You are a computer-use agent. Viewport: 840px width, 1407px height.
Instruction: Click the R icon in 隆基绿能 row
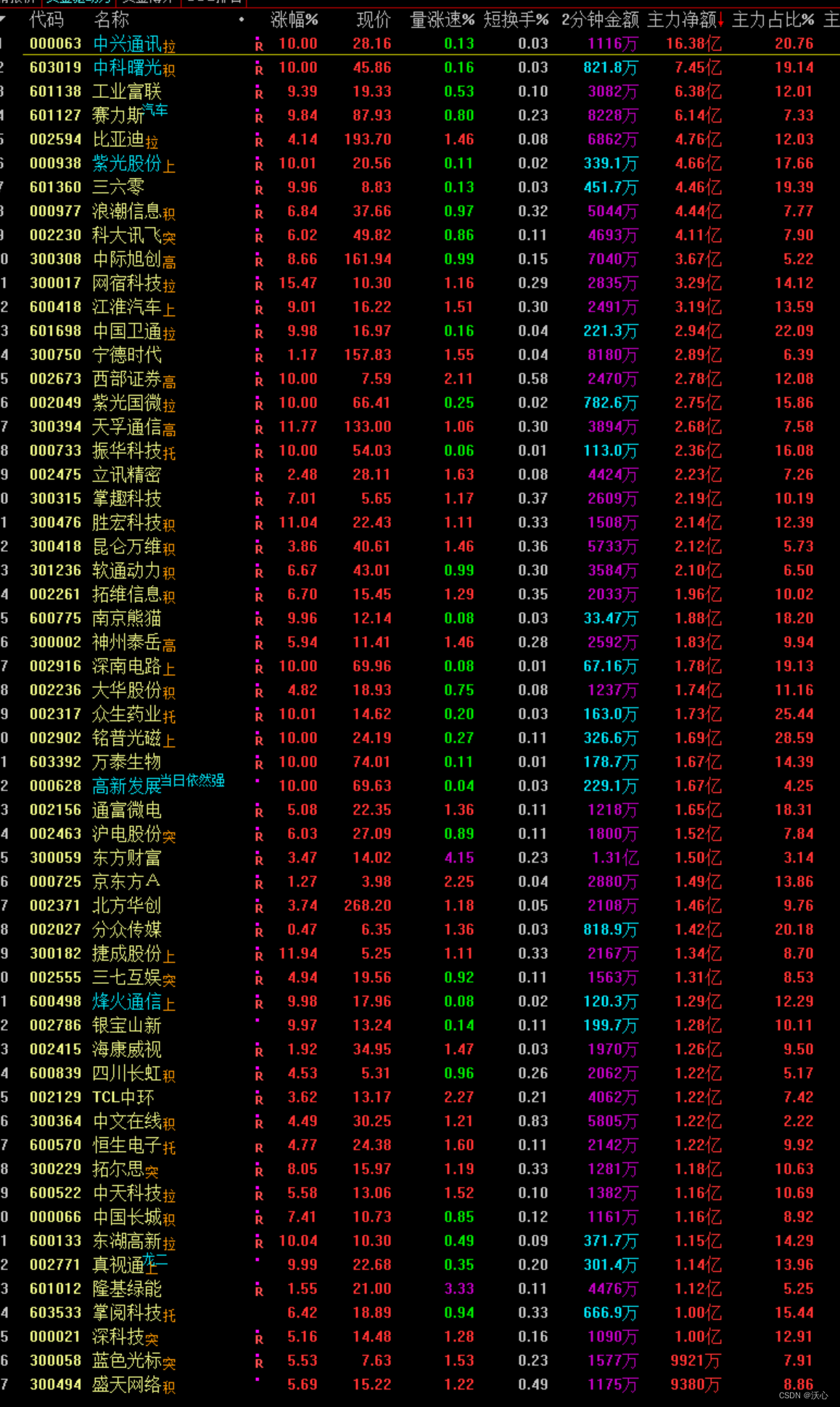click(259, 1291)
